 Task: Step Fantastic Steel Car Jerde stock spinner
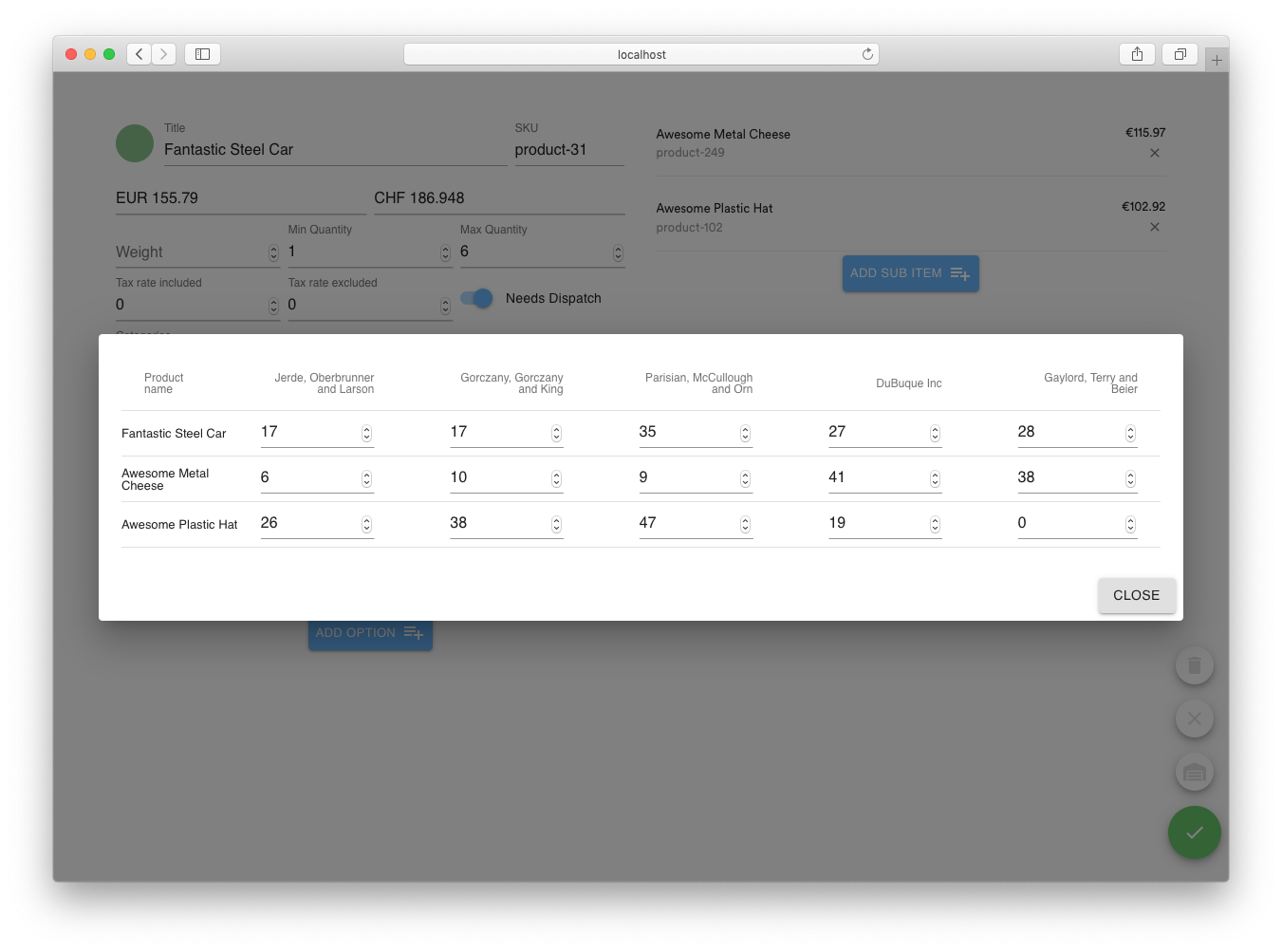(366, 434)
